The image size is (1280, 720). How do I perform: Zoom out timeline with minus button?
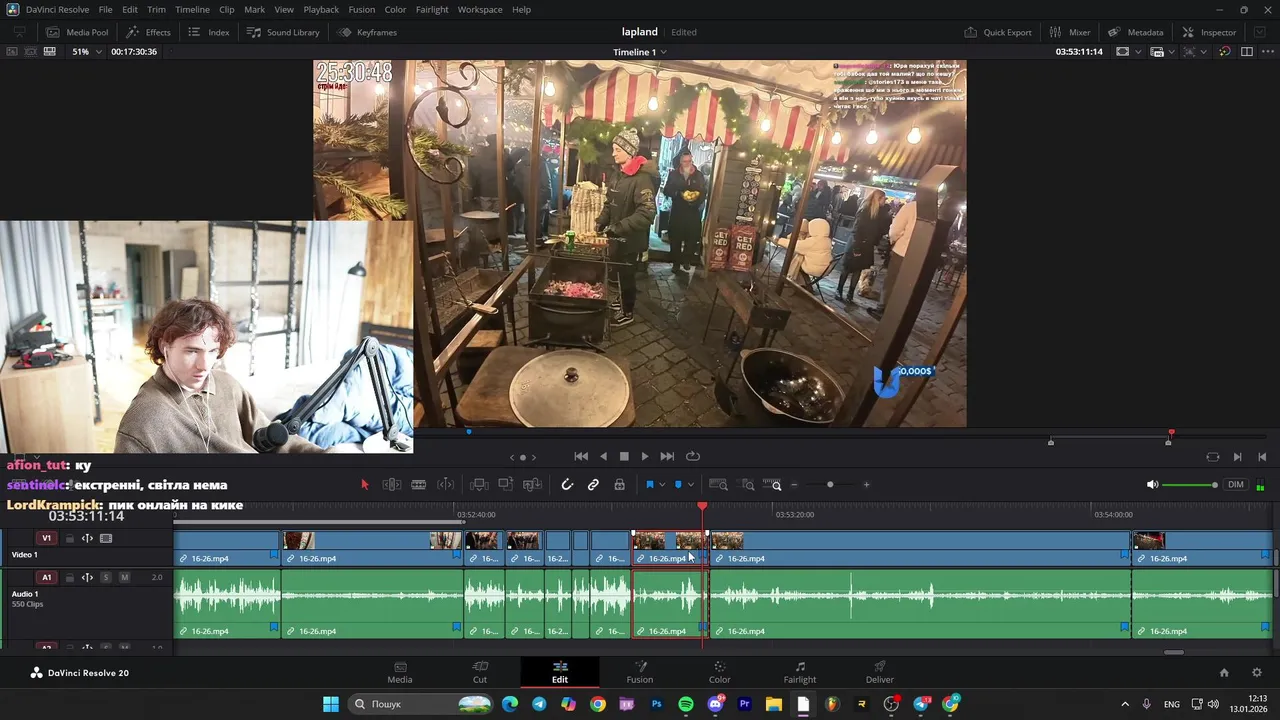click(x=794, y=485)
